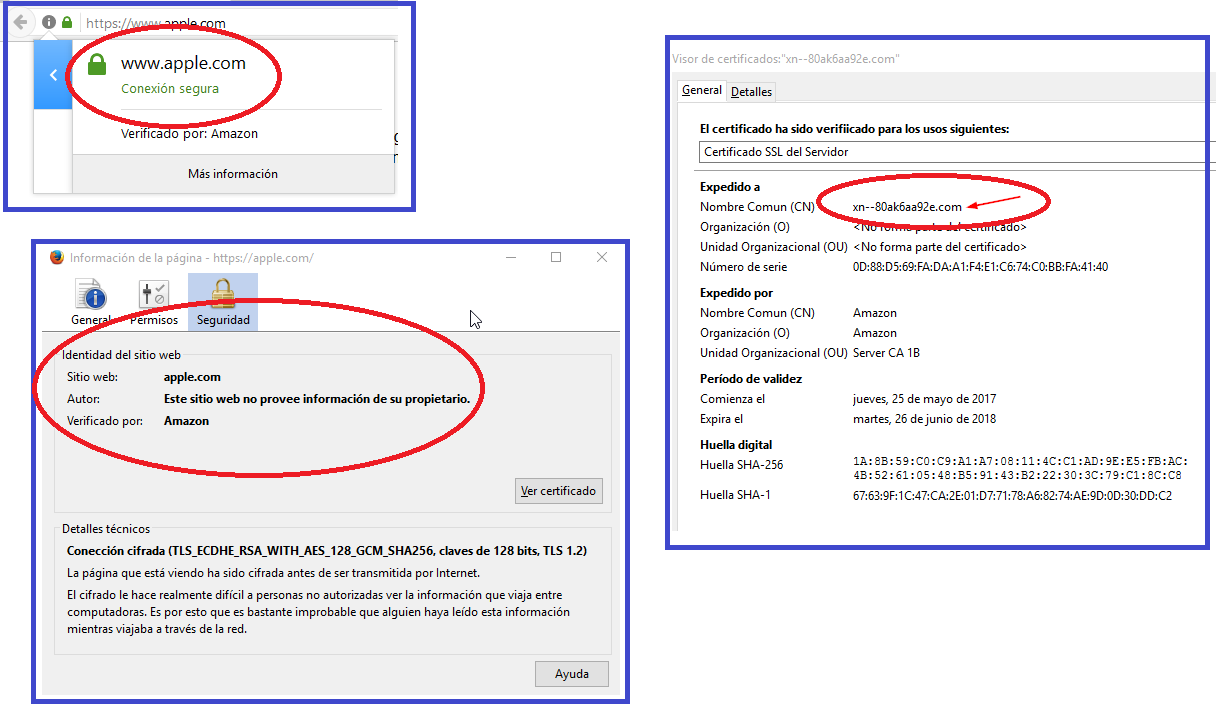Select the 'apple.com' Sitio web value
The height and width of the screenshot is (713, 1216).
coord(192,377)
